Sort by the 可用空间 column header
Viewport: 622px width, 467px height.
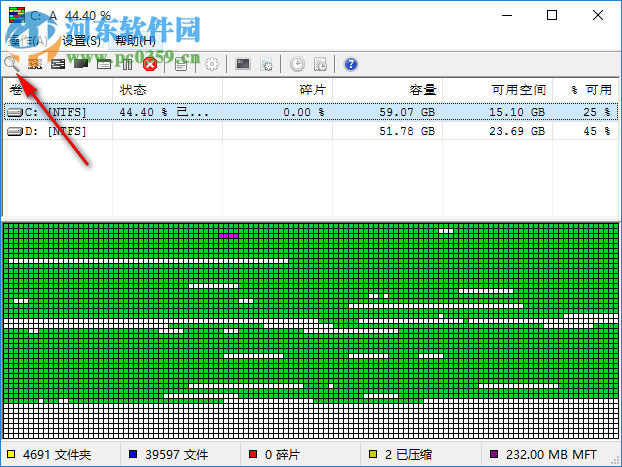point(497,90)
